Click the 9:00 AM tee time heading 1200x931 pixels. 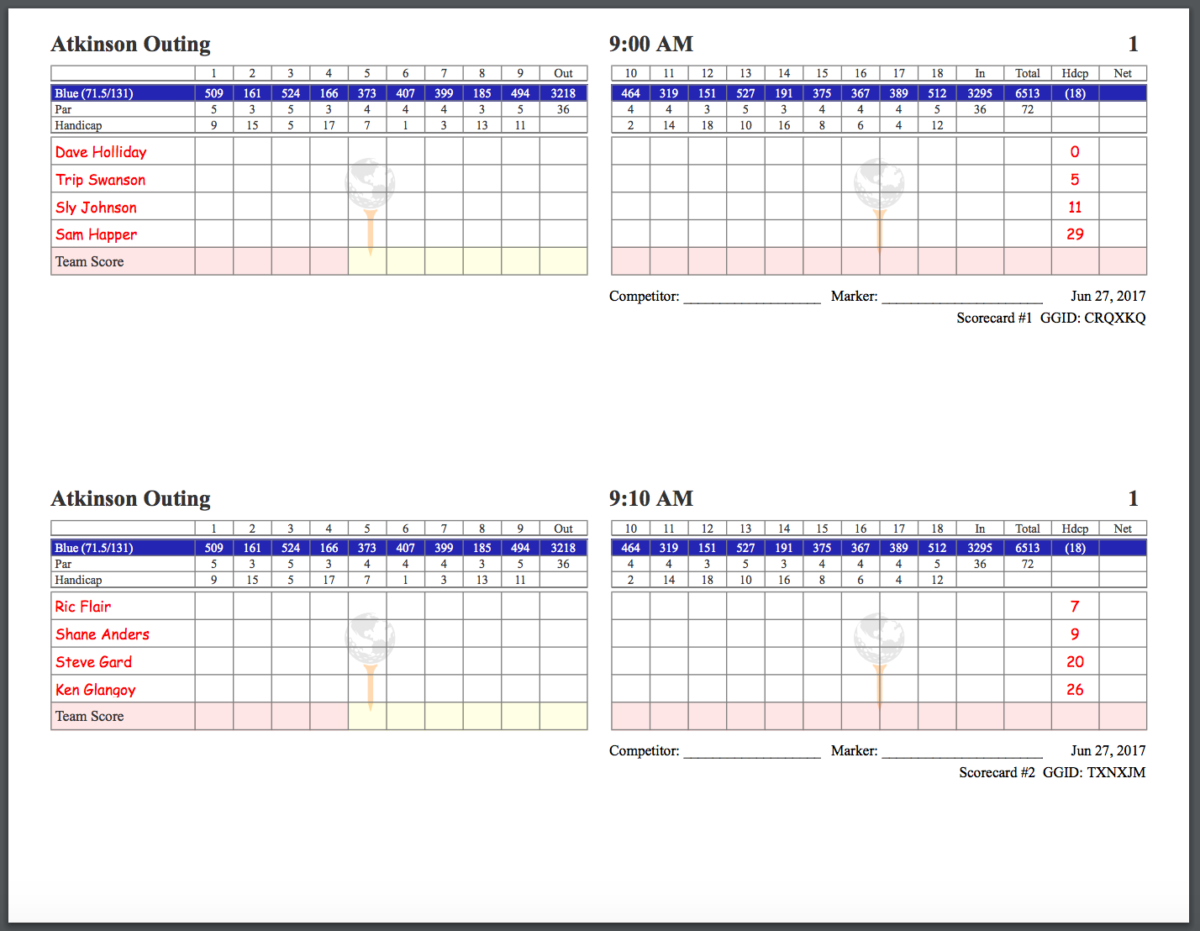[x=651, y=44]
